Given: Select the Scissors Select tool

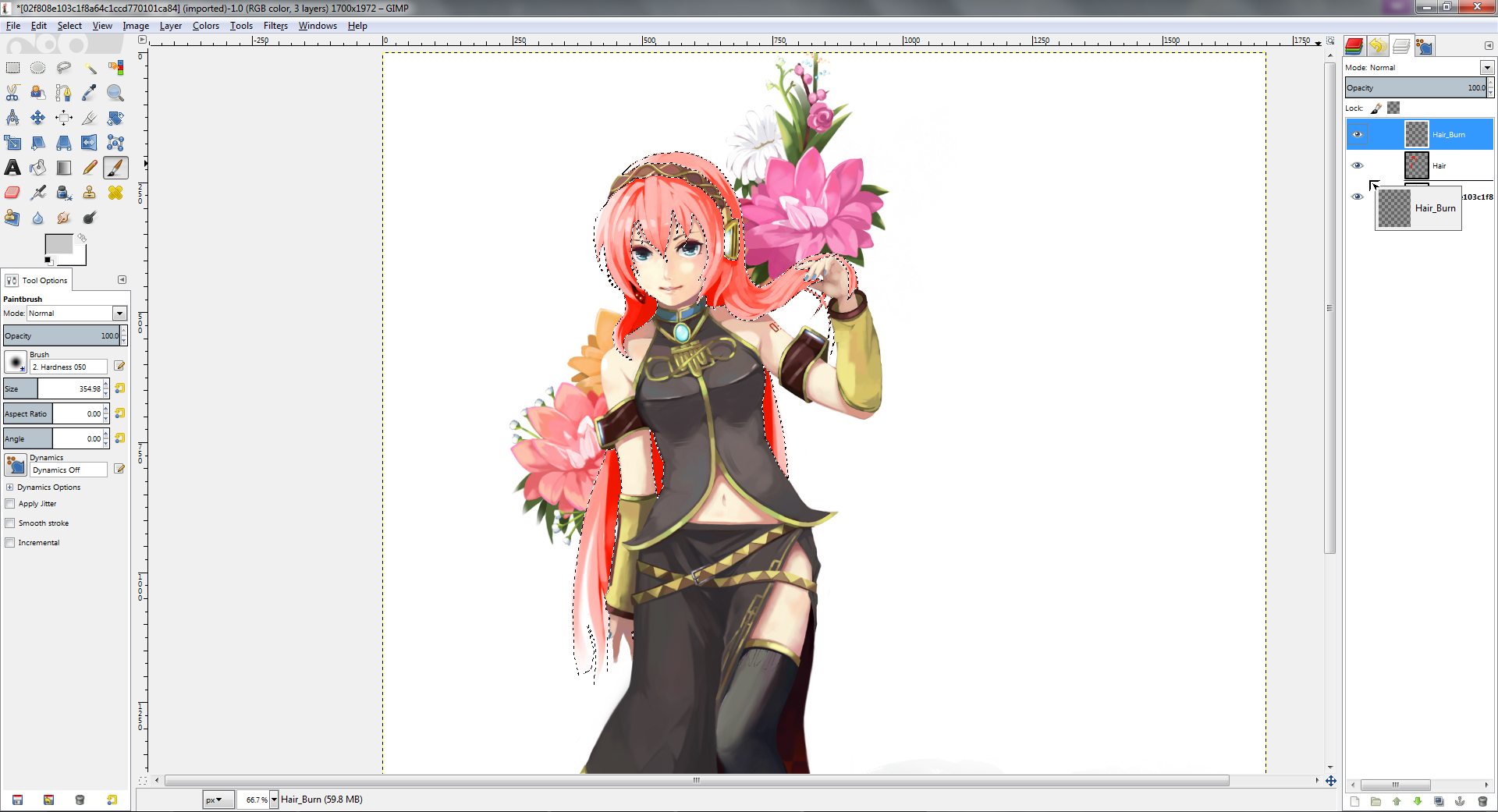Looking at the screenshot, I should click(12, 93).
